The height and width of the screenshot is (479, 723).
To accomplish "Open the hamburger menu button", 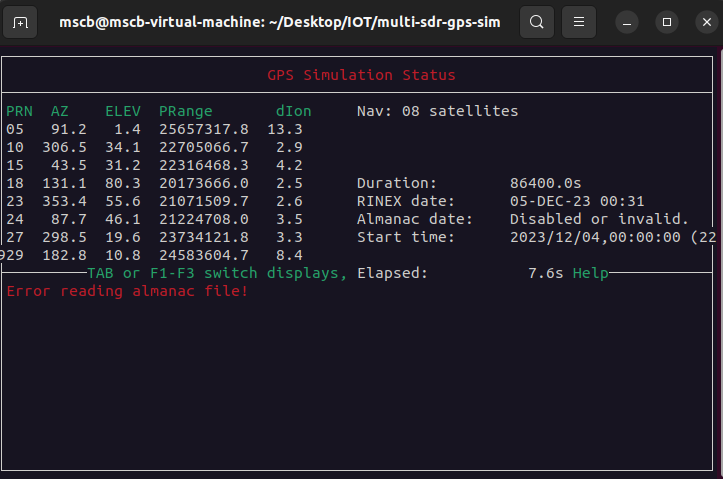I will [579, 22].
